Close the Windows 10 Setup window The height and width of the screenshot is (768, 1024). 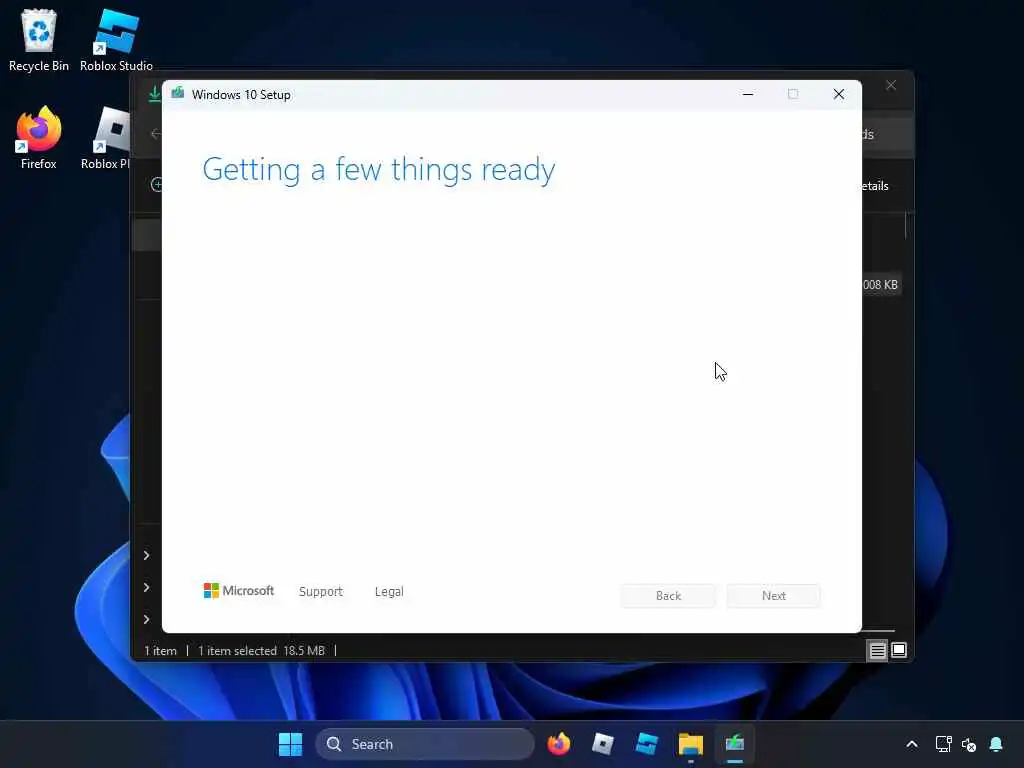tap(839, 94)
